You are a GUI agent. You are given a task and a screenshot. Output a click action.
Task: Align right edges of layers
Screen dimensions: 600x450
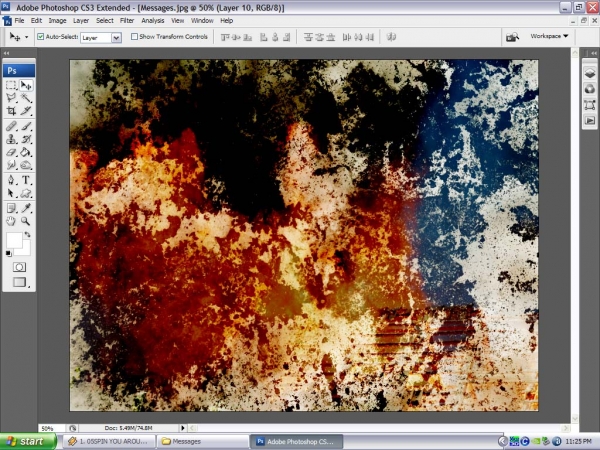click(x=287, y=37)
